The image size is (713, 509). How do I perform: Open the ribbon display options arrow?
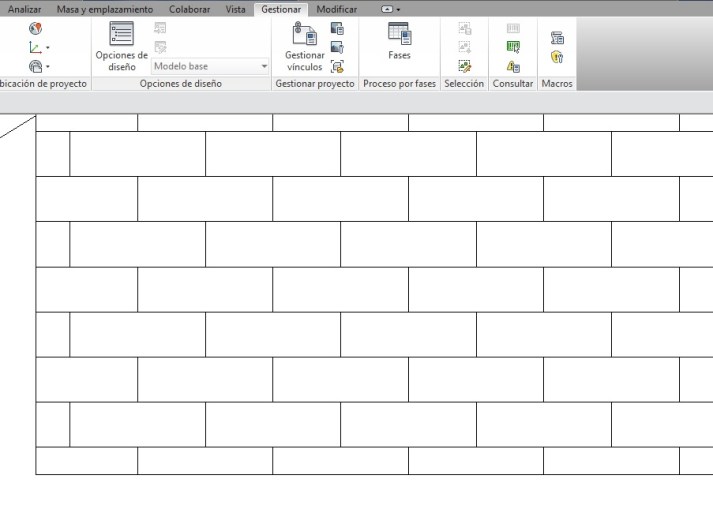click(x=399, y=9)
